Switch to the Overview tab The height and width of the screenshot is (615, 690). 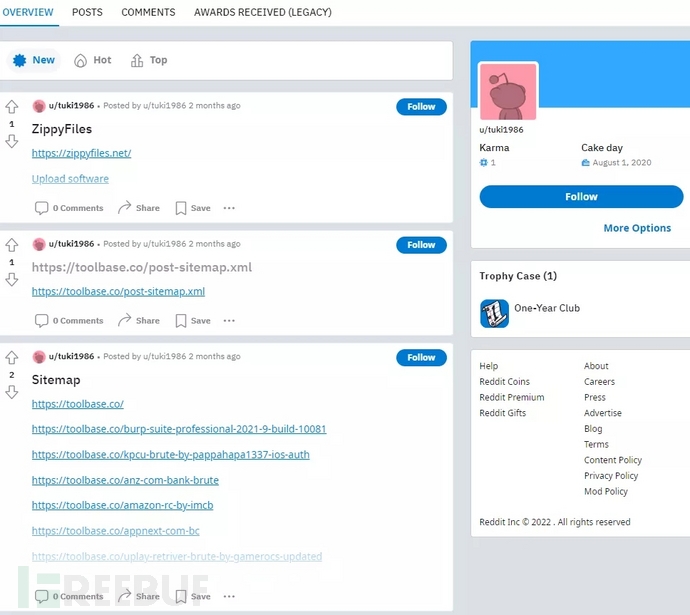click(28, 12)
